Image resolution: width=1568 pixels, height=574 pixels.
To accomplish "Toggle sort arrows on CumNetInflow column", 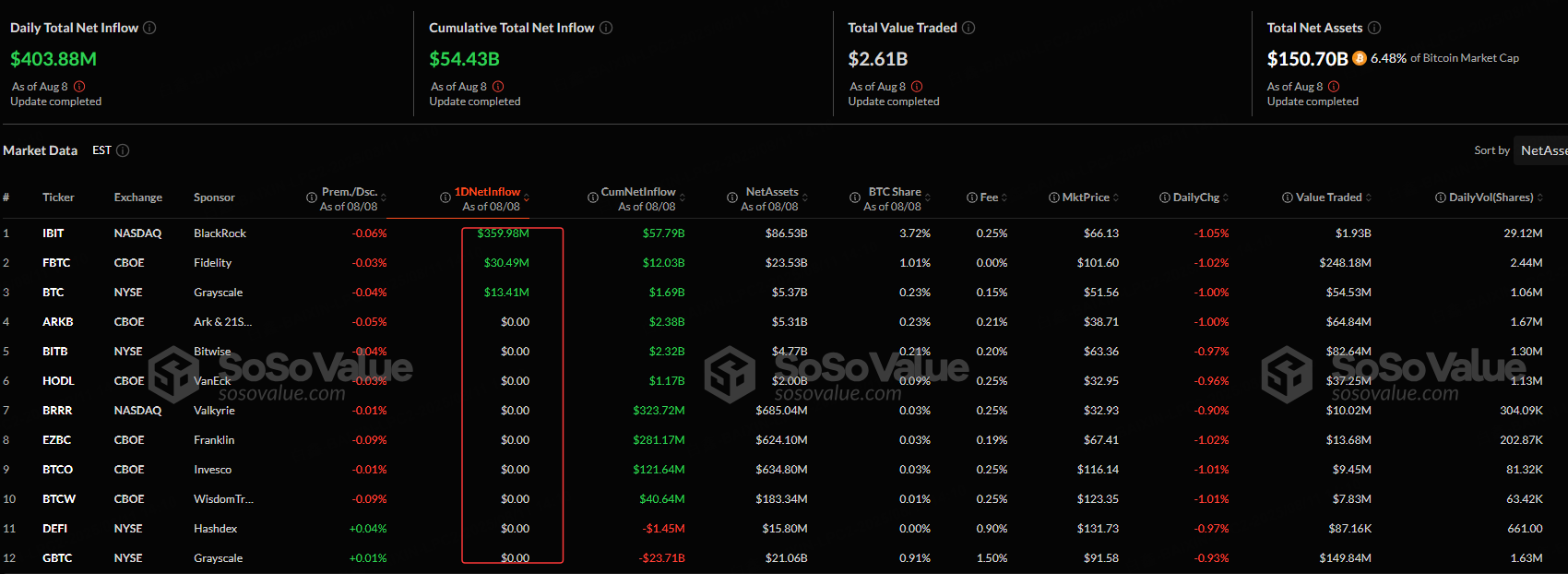I will click(682, 198).
